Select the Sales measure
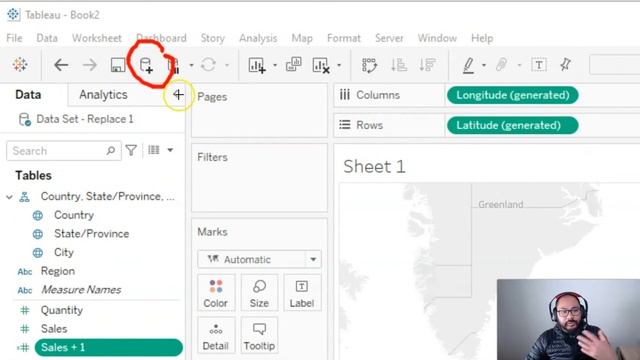The image size is (640, 360). pos(54,329)
